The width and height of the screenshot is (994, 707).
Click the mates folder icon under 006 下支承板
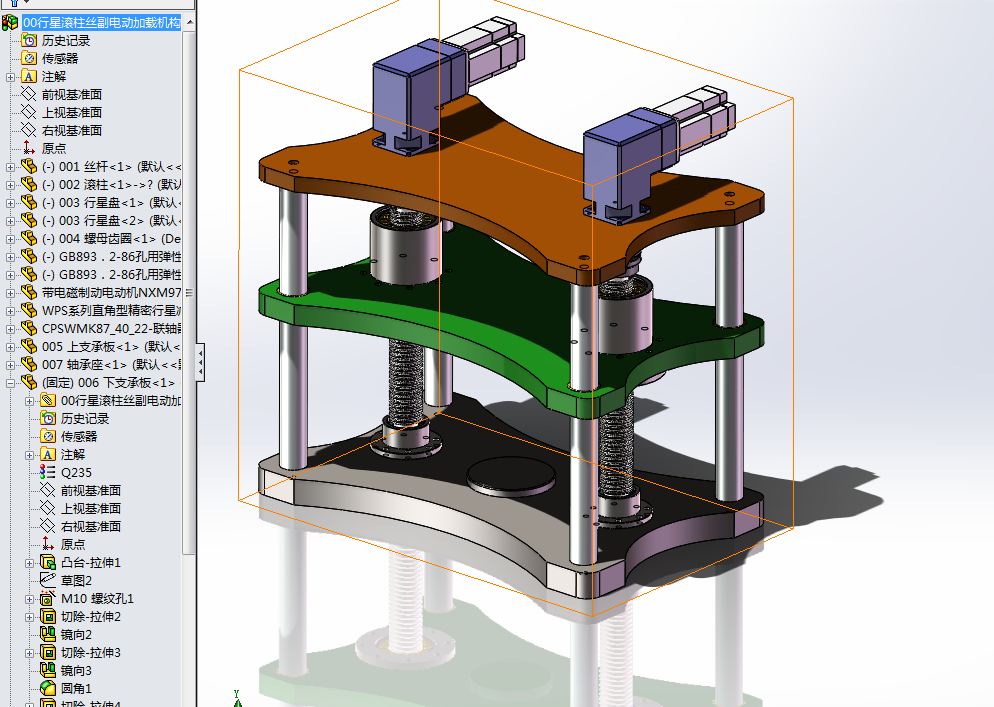pyautogui.click(x=48, y=401)
